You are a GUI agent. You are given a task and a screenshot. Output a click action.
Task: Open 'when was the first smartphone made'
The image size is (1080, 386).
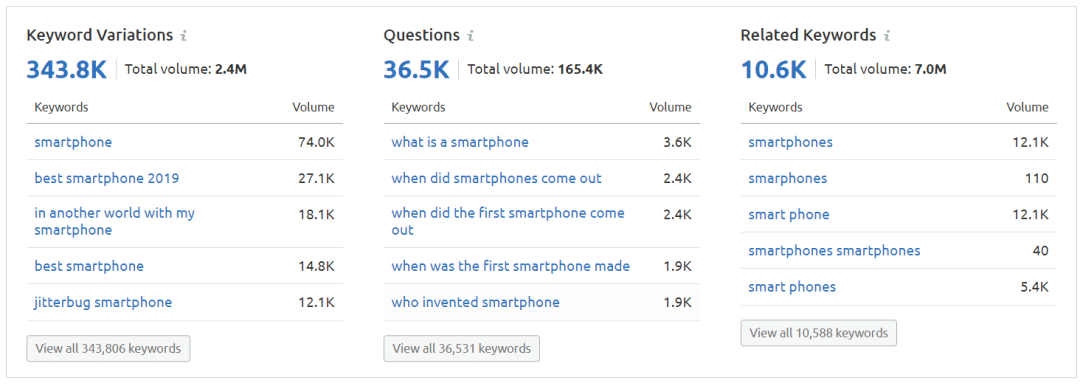[510, 266]
